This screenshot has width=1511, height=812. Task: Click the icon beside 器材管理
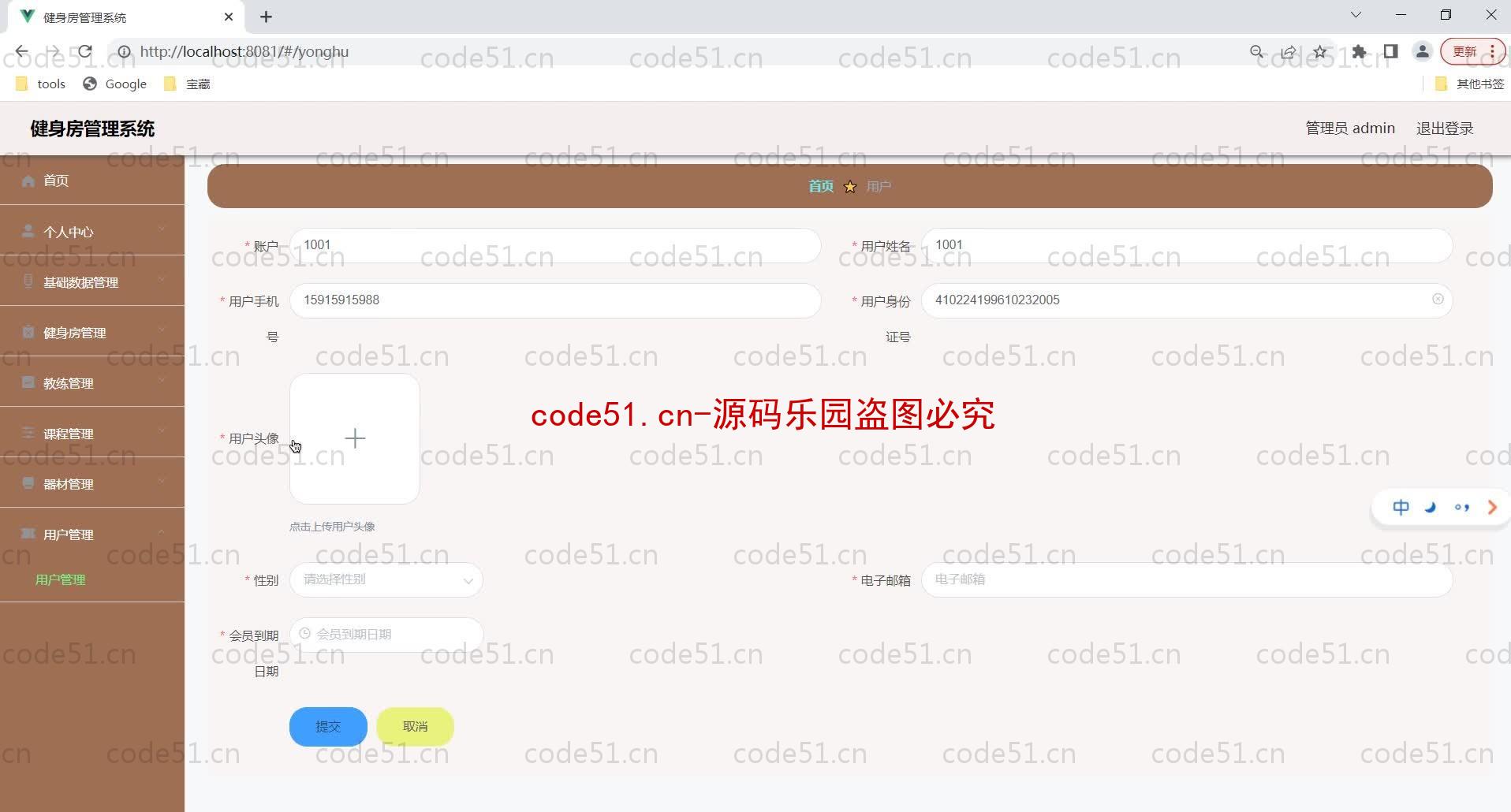pos(28,483)
